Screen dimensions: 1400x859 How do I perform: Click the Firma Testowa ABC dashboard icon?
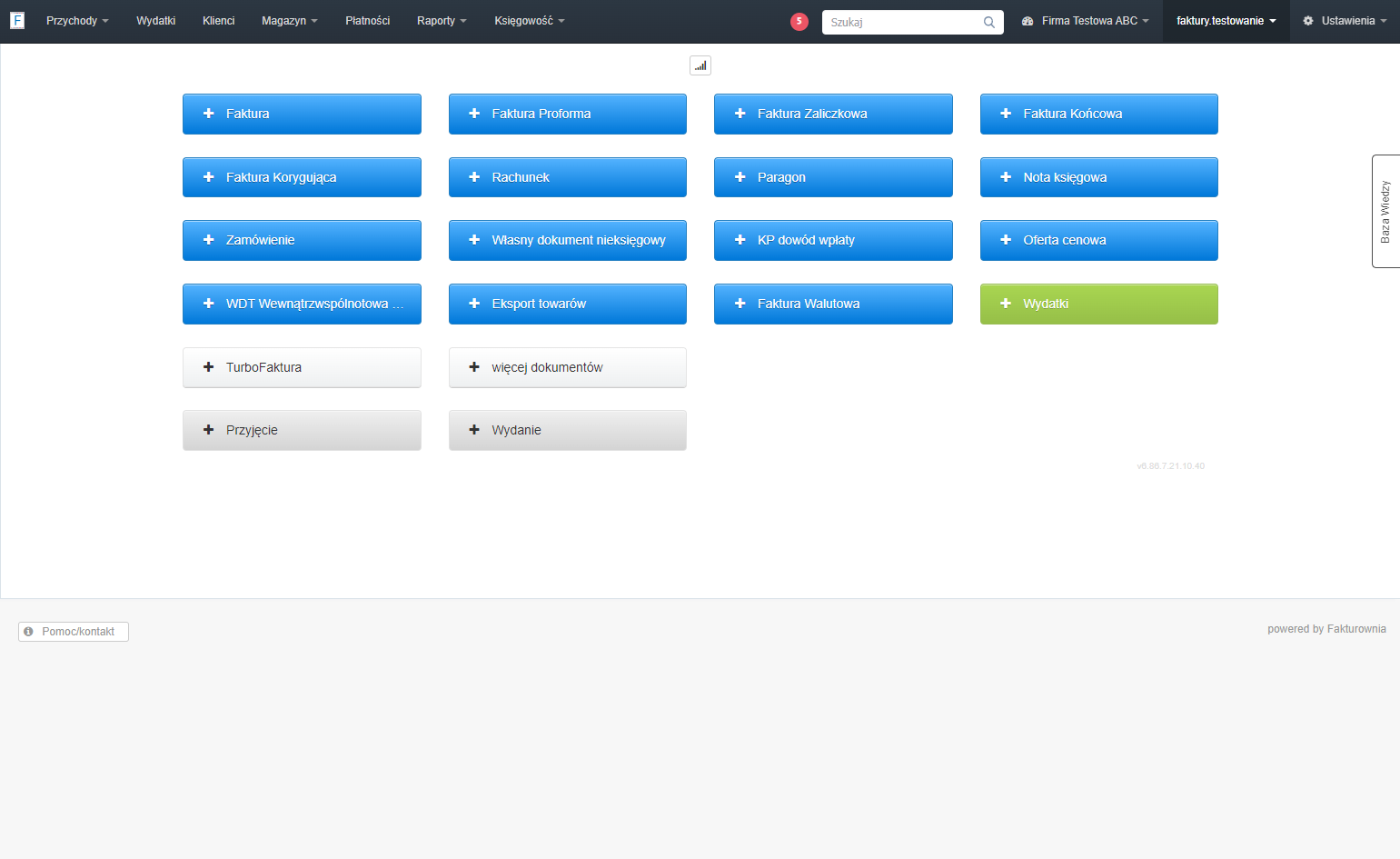tap(1028, 21)
